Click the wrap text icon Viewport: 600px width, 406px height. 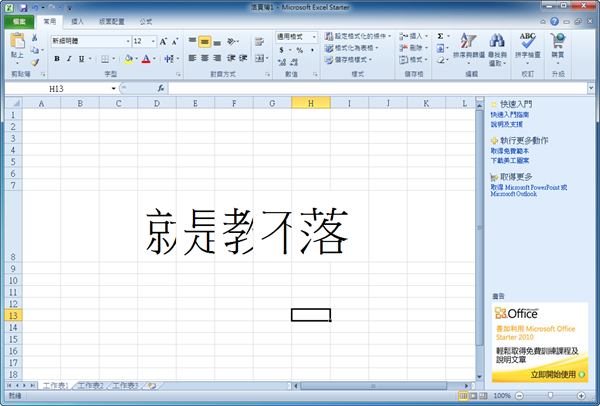(259, 41)
